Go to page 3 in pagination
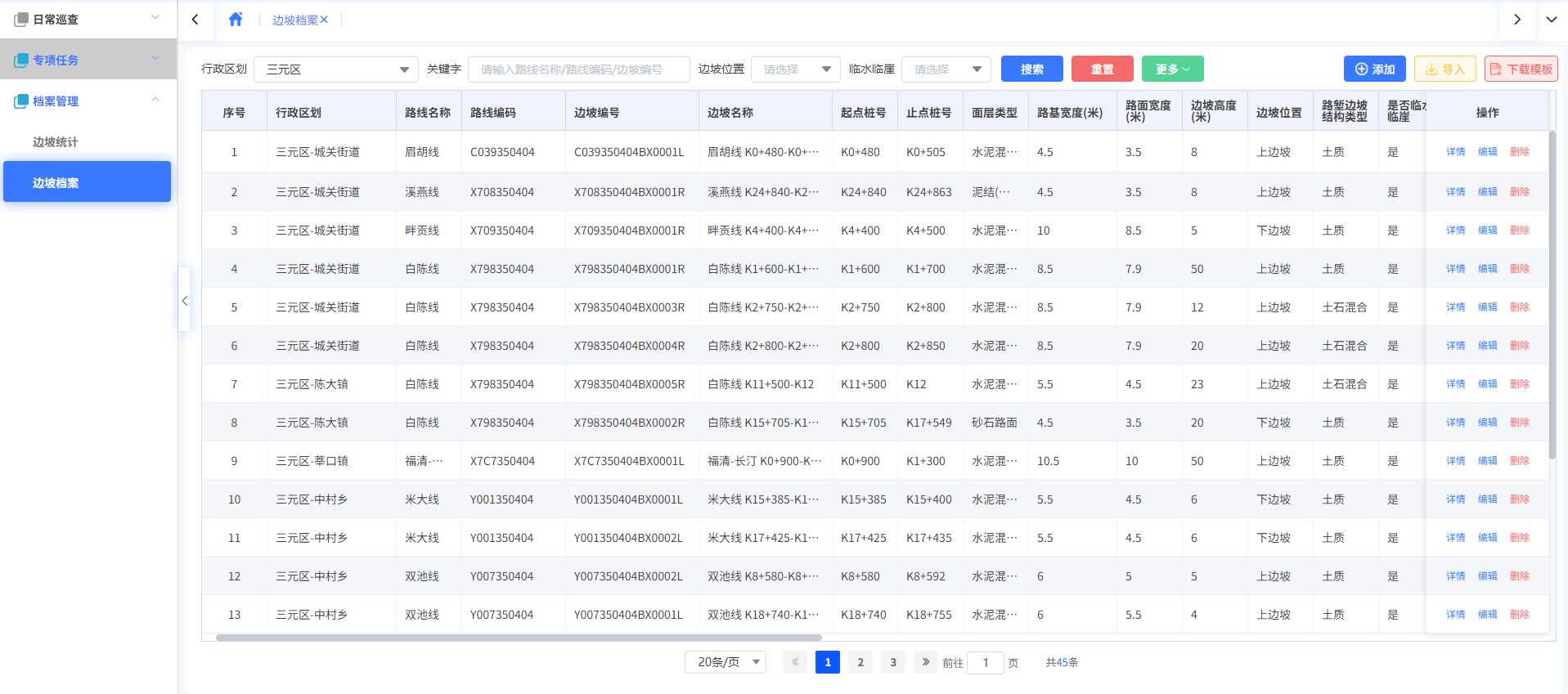Viewport: 1568px width, 694px height. coord(893,662)
